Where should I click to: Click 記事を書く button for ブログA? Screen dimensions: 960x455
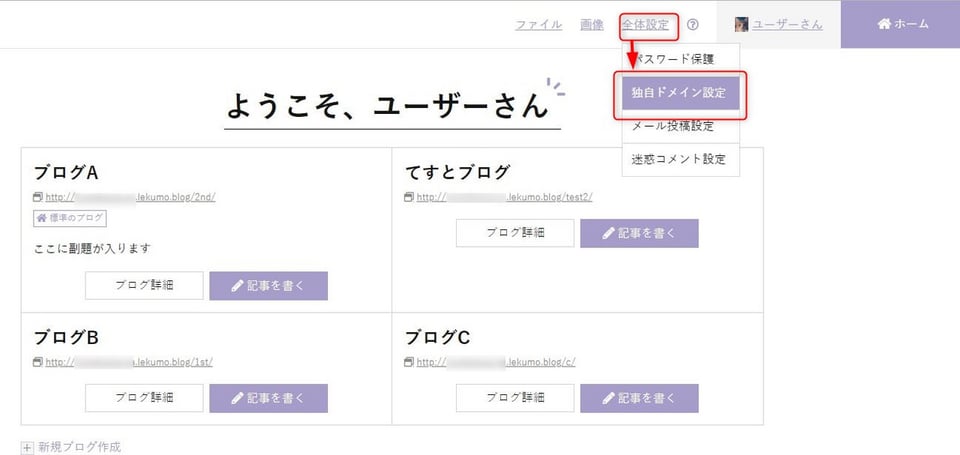269,286
